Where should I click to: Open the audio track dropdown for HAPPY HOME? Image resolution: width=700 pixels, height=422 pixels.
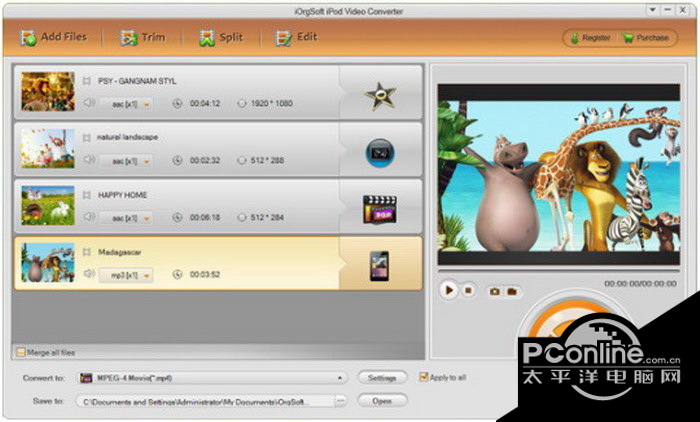click(126, 218)
